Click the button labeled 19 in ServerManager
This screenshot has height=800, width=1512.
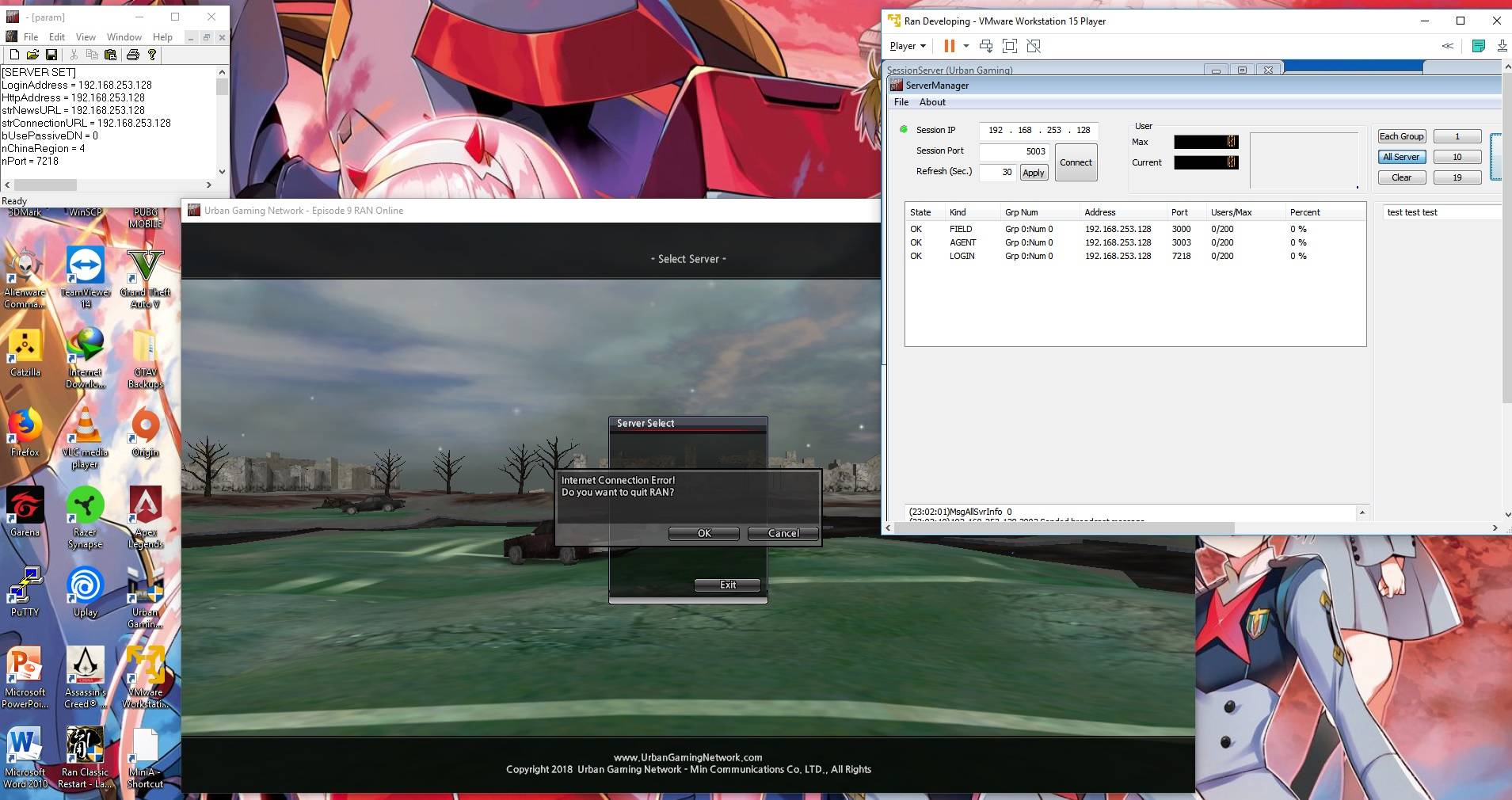pos(1457,177)
